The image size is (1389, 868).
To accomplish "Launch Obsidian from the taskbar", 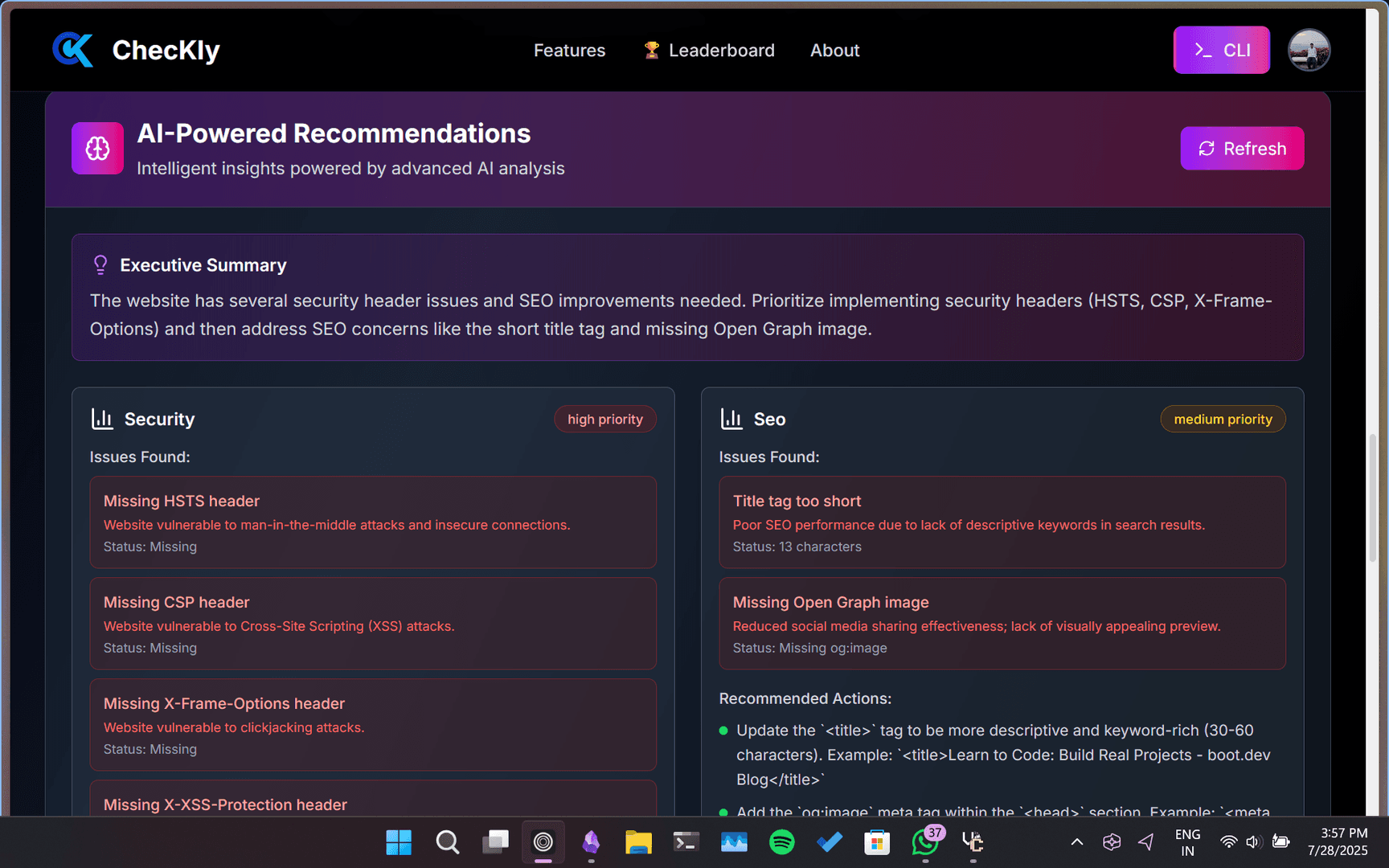I will pos(591,841).
